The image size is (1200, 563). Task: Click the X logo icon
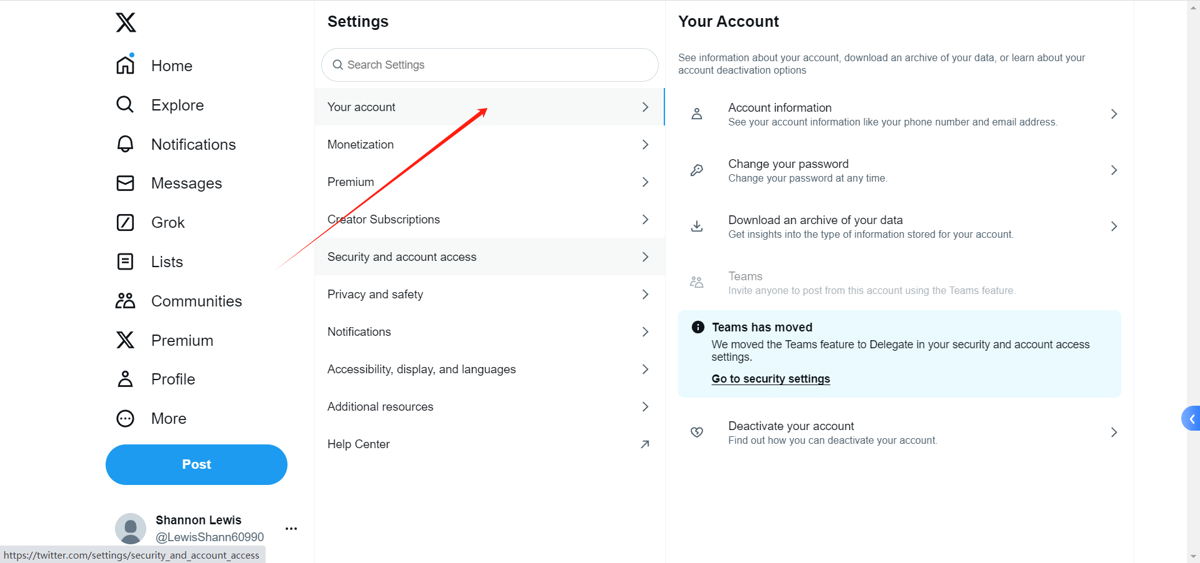click(125, 22)
